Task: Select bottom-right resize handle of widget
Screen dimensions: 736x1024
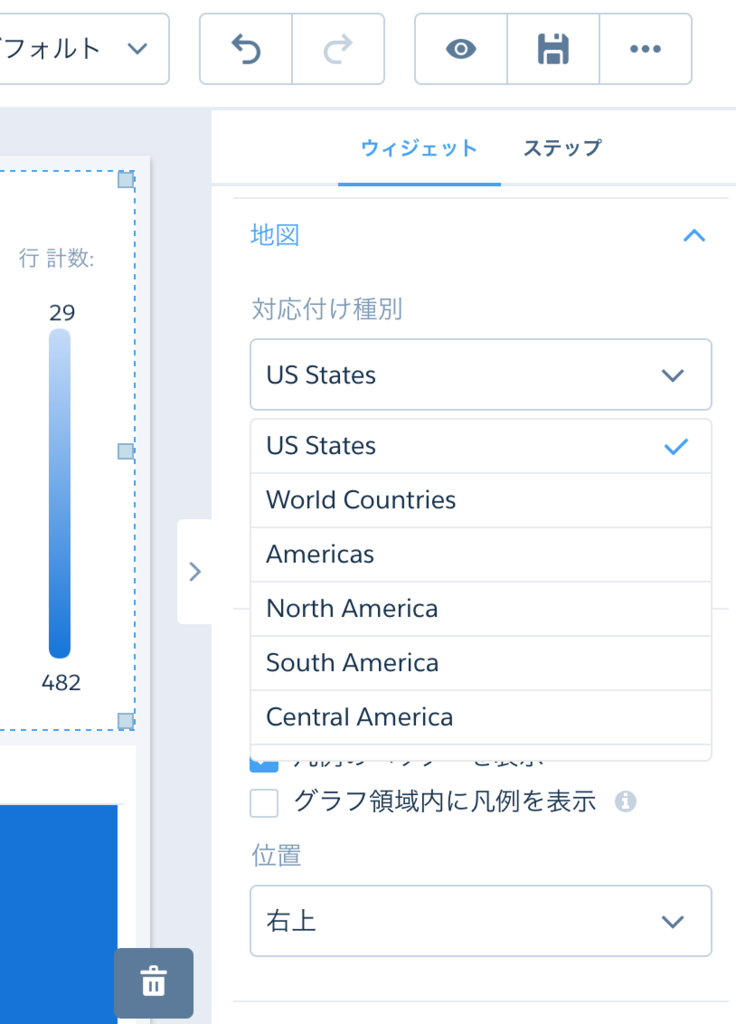Action: tap(125, 721)
